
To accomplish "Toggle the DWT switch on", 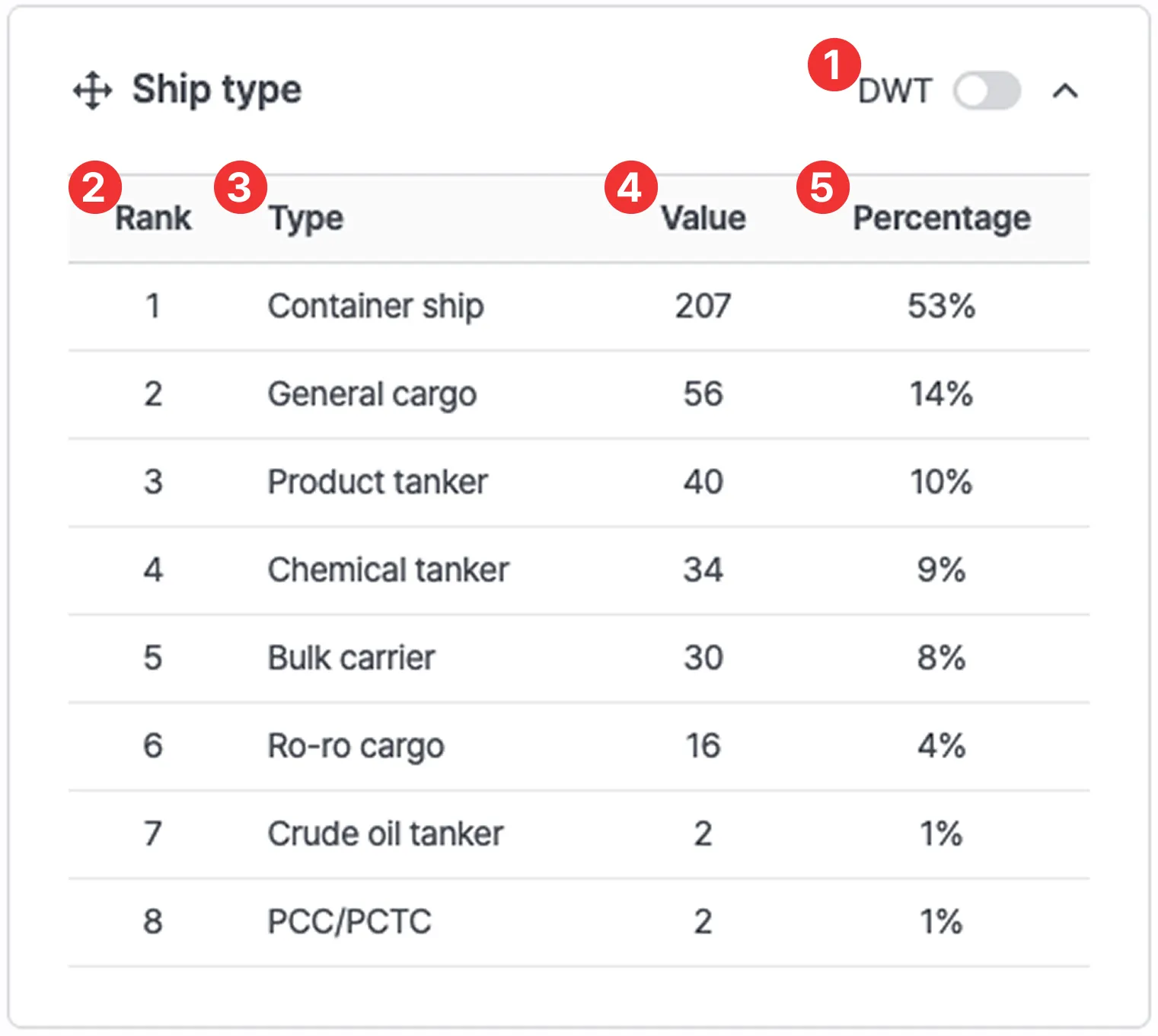I will coord(987,91).
